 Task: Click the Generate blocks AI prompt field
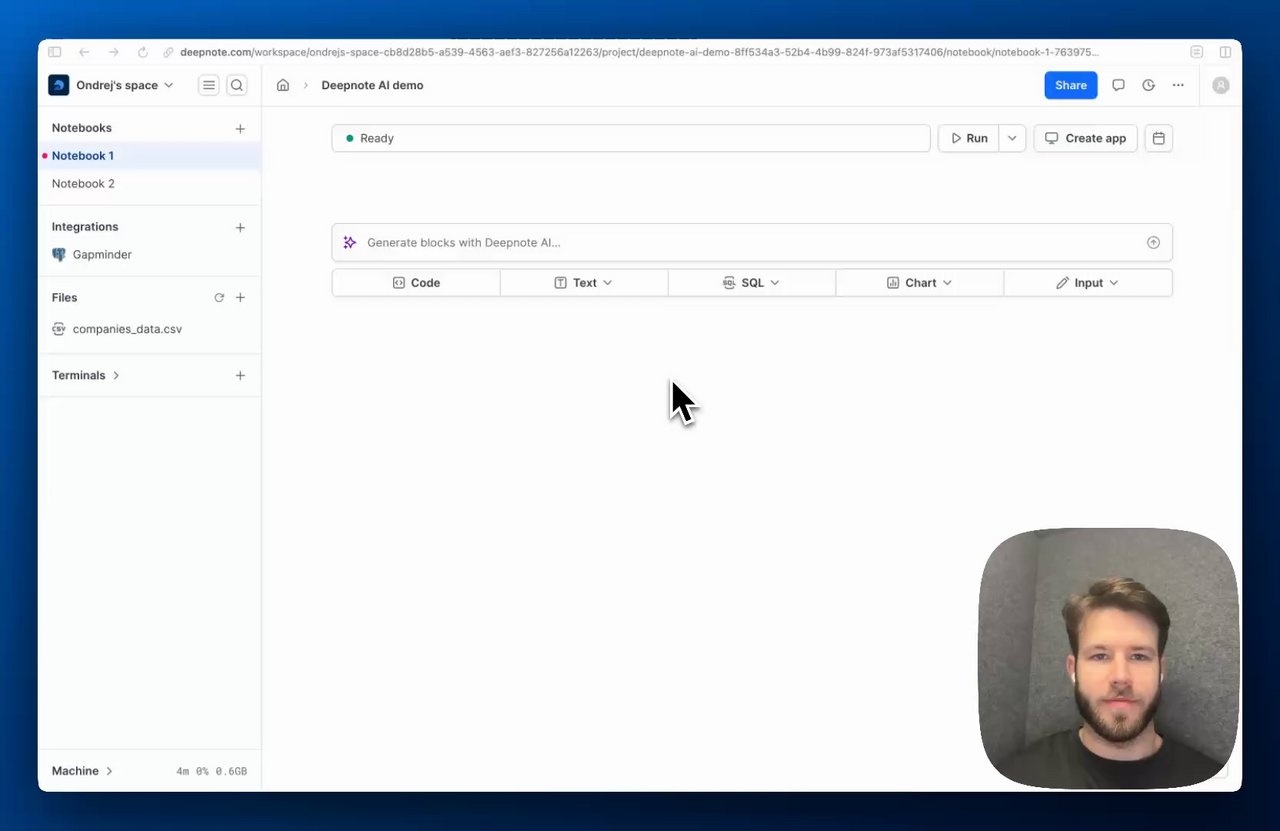coord(752,242)
